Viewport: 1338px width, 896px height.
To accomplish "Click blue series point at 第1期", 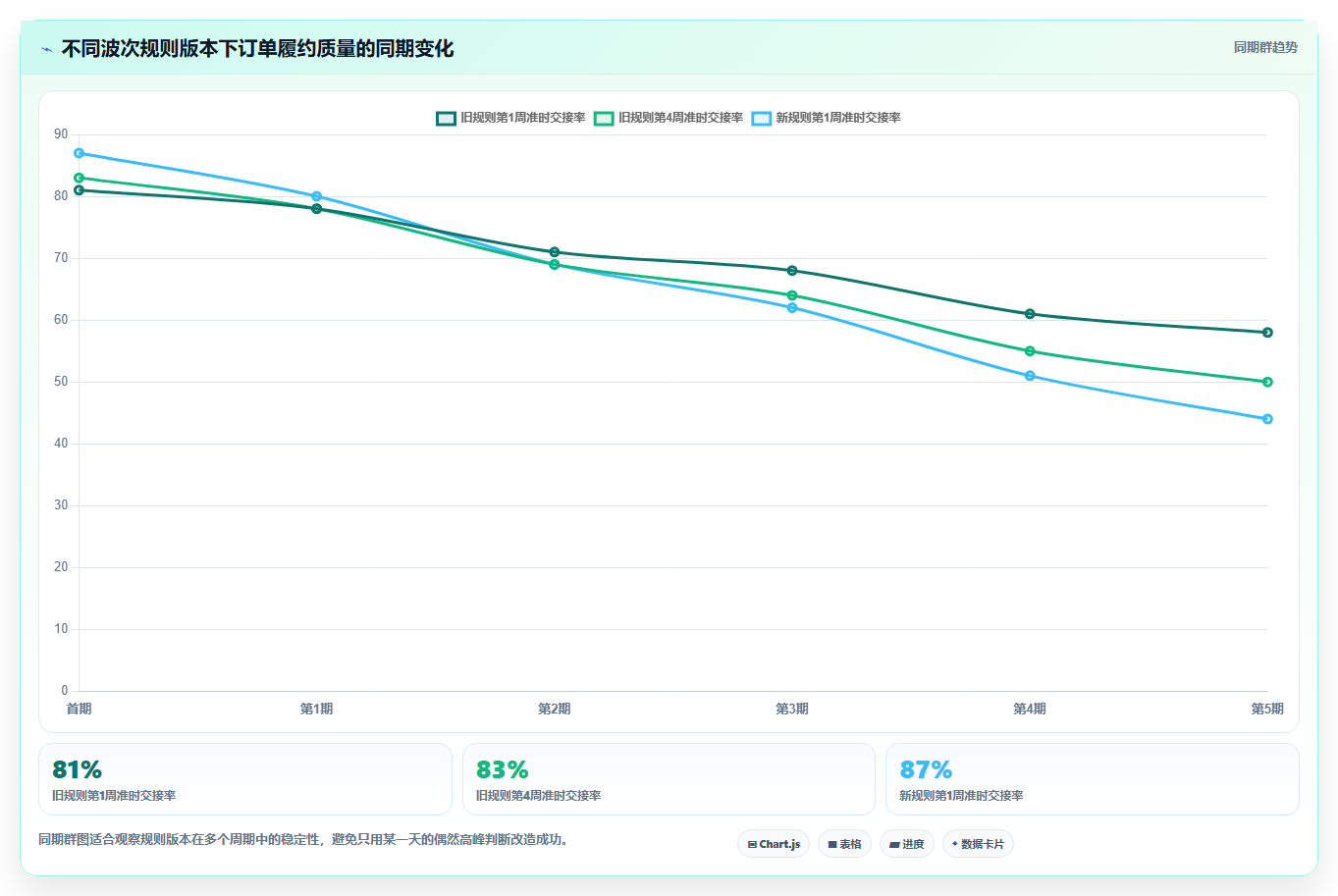I will 316,196.
